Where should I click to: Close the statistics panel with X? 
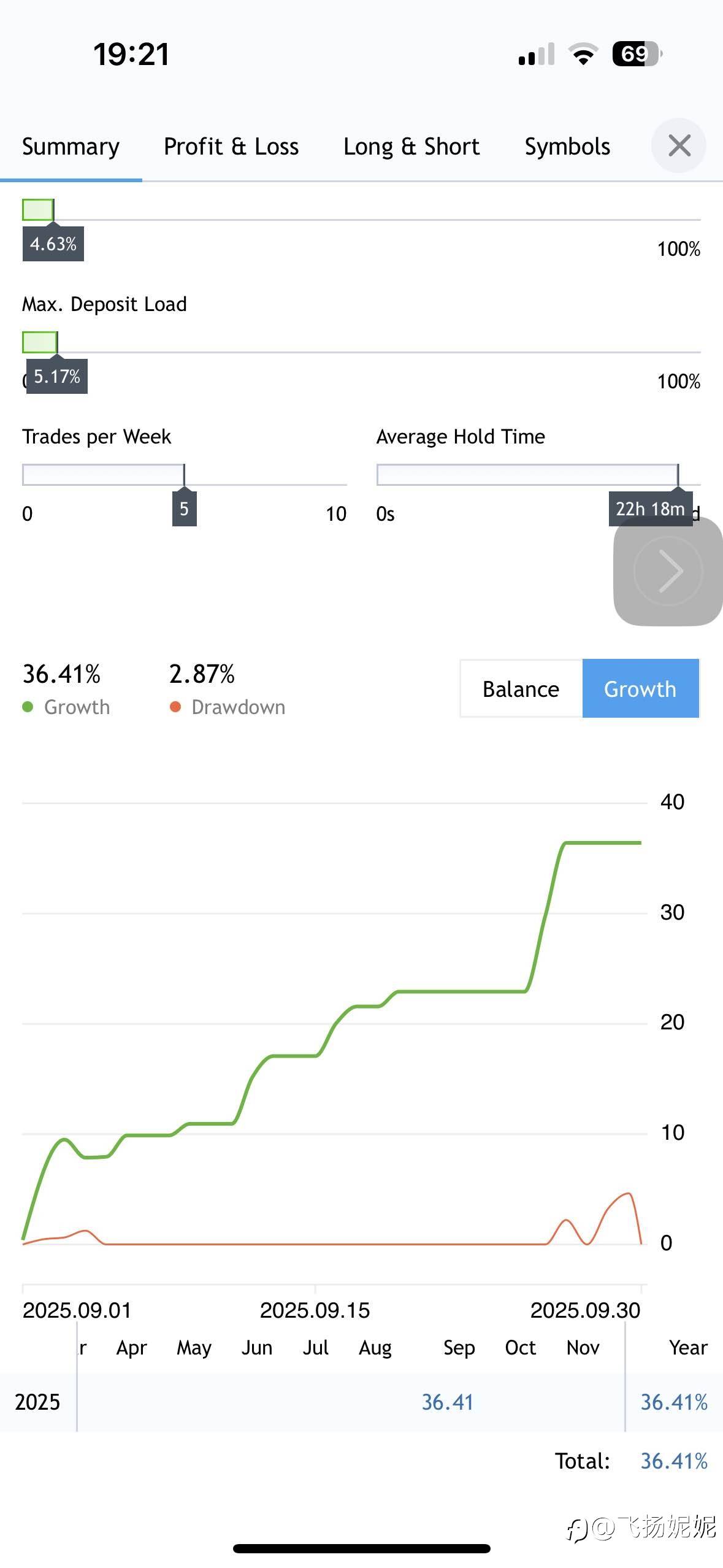pyautogui.click(x=679, y=146)
